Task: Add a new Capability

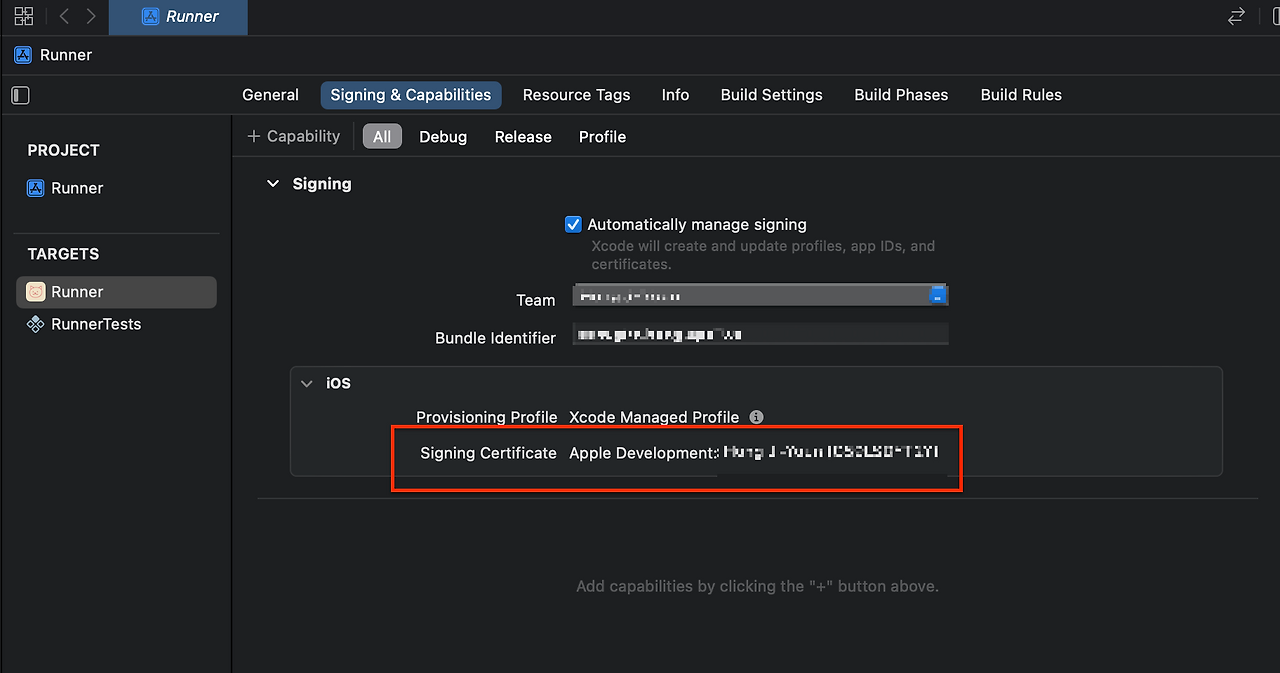Action: point(294,136)
